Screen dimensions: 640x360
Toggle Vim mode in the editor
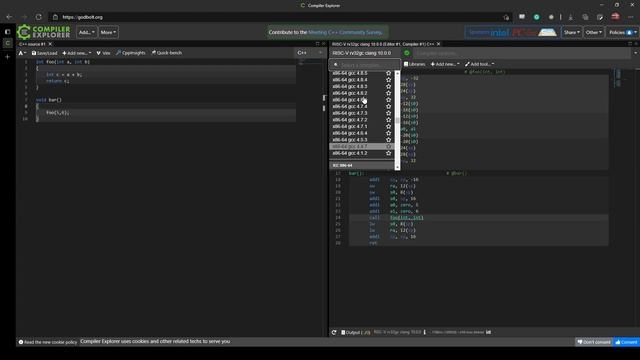point(103,53)
